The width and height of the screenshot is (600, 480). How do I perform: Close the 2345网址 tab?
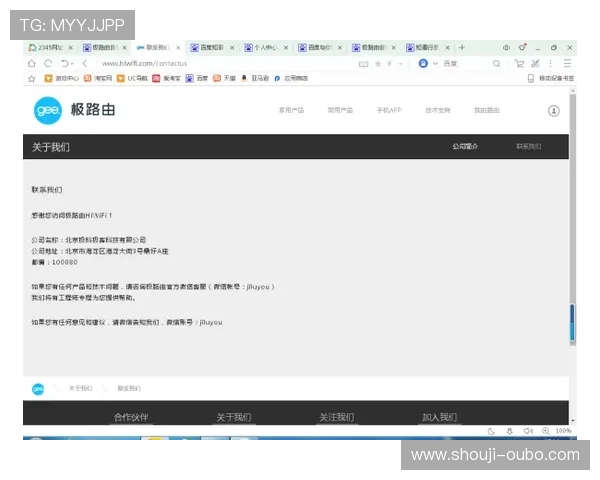click(x=70, y=48)
